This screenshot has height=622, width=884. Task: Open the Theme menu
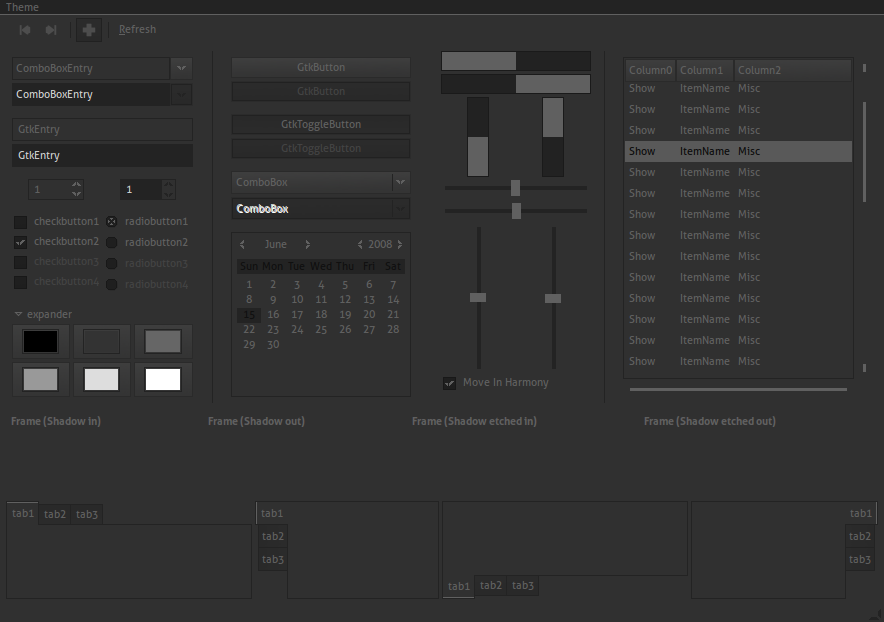coord(22,7)
